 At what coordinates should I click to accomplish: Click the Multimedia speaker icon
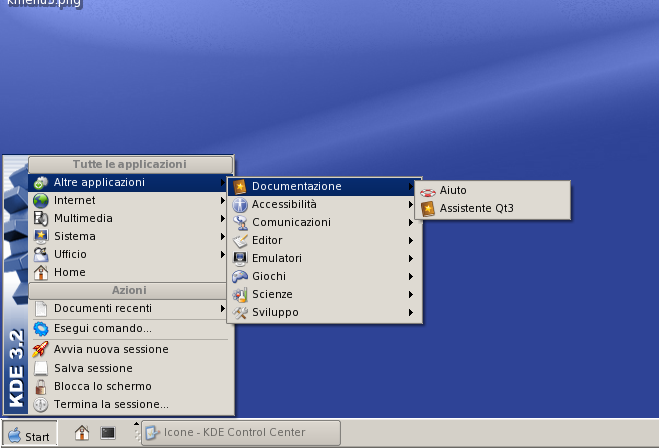41,219
